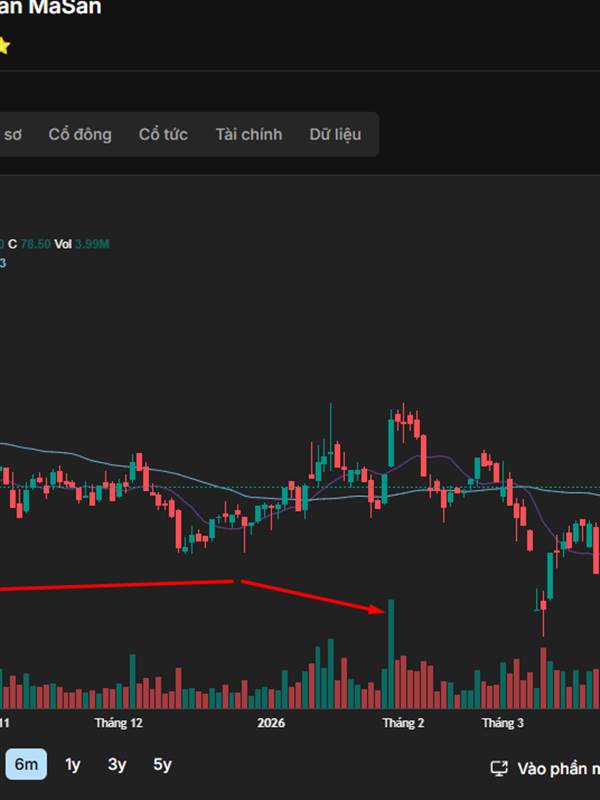Click the yellow favorite star icon
Screen dimensions: 600x800
pos(3,46)
